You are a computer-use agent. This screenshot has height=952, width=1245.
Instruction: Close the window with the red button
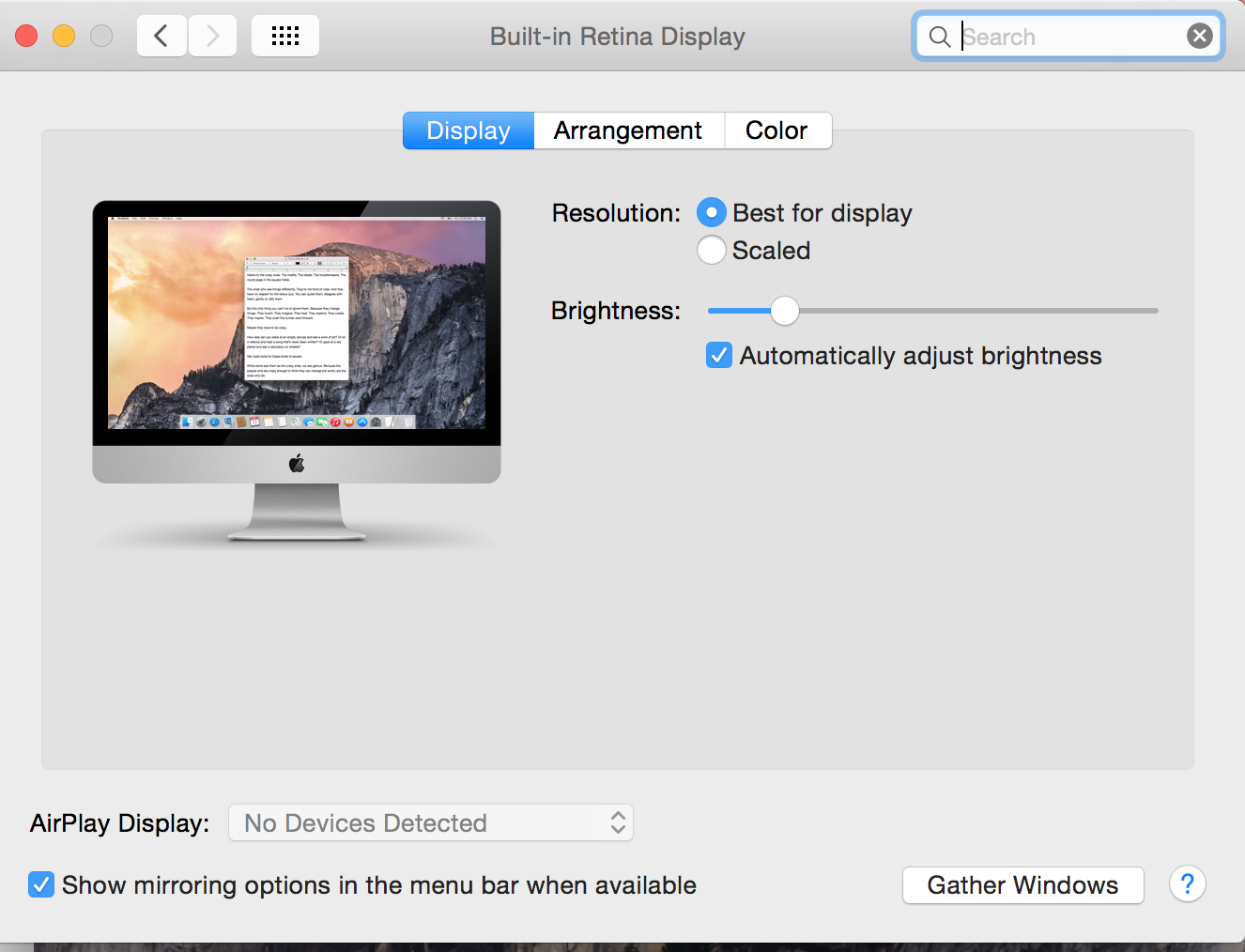pyautogui.click(x=26, y=37)
